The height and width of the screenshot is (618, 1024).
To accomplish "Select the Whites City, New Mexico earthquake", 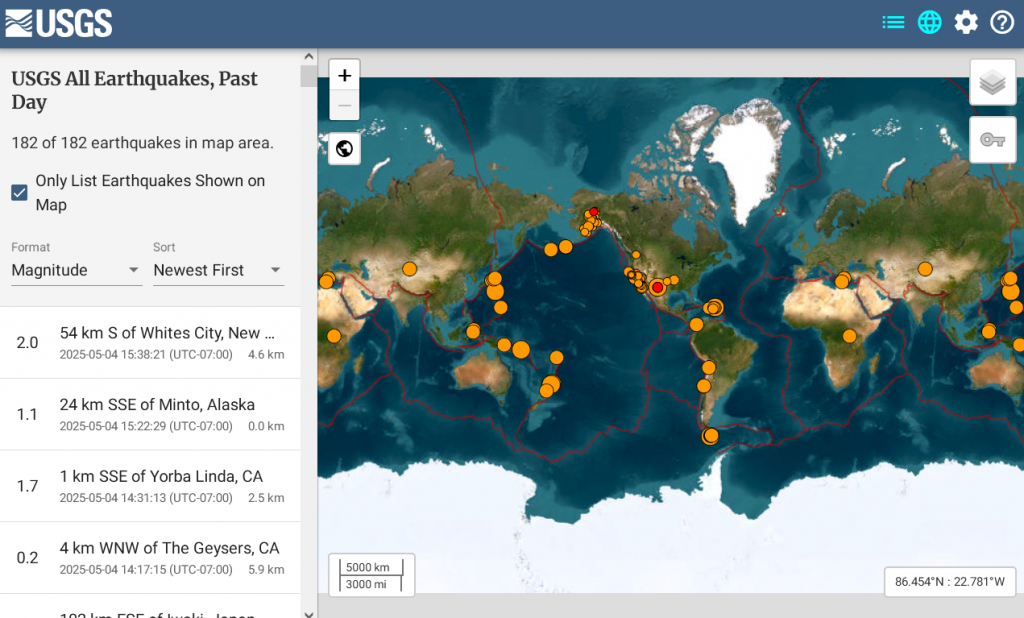I will [150, 343].
